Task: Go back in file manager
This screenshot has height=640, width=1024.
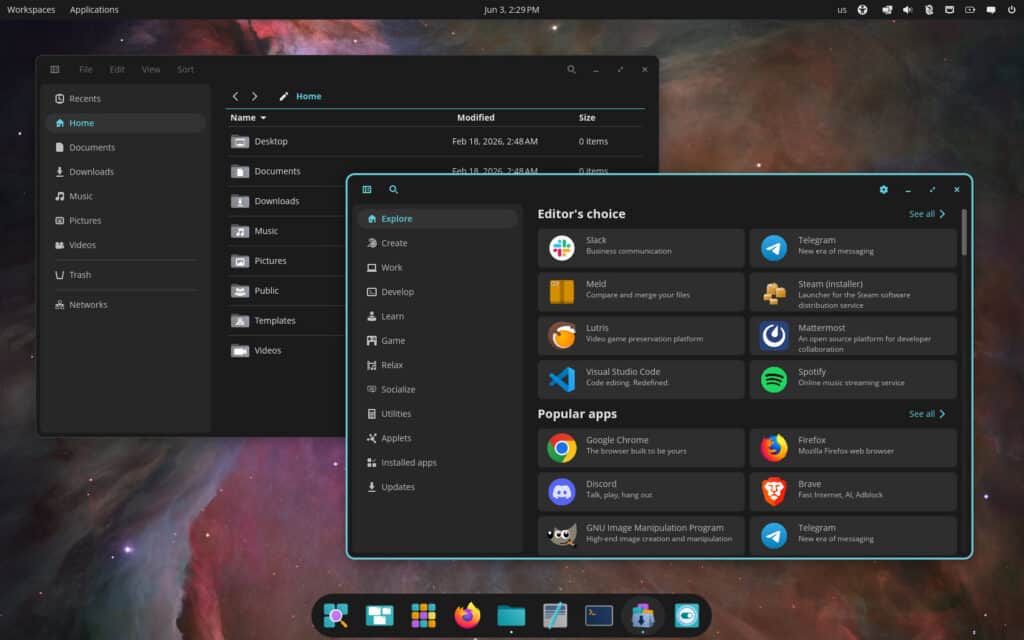Action: click(x=235, y=96)
